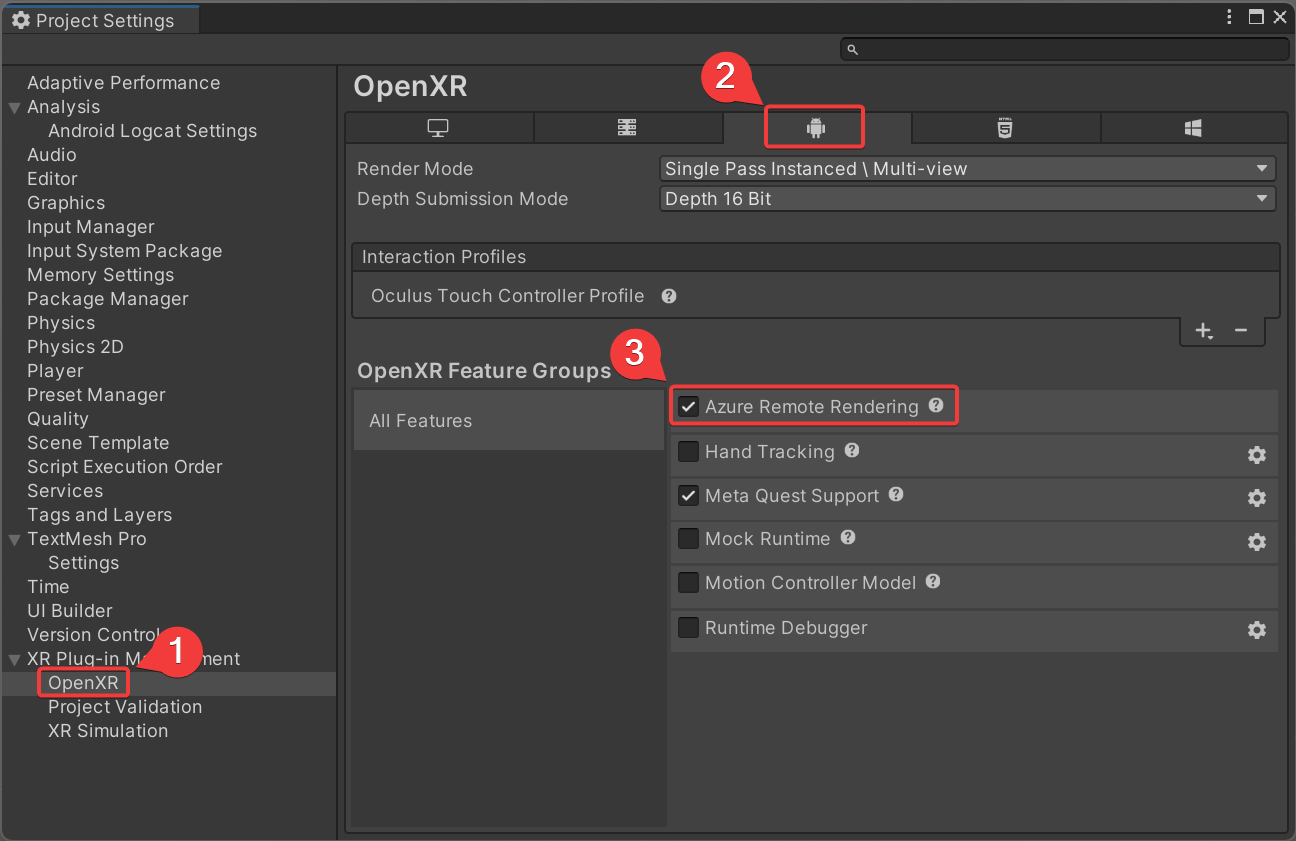Switch to the Android platform tab
1296x841 pixels.
point(814,127)
